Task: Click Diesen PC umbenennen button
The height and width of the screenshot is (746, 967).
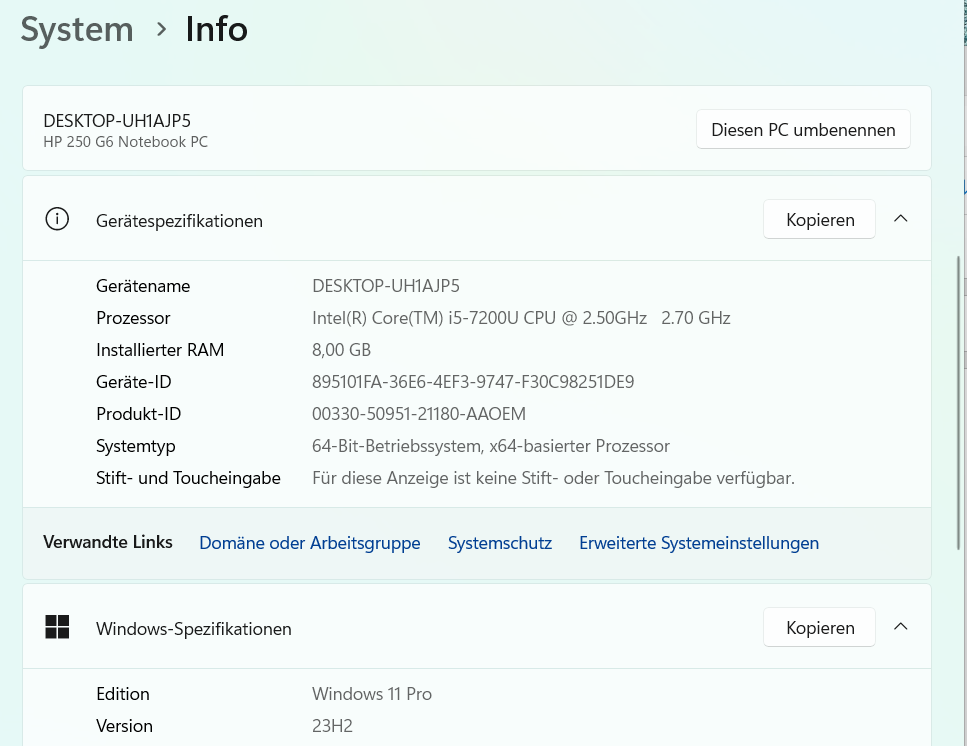Action: tap(803, 129)
